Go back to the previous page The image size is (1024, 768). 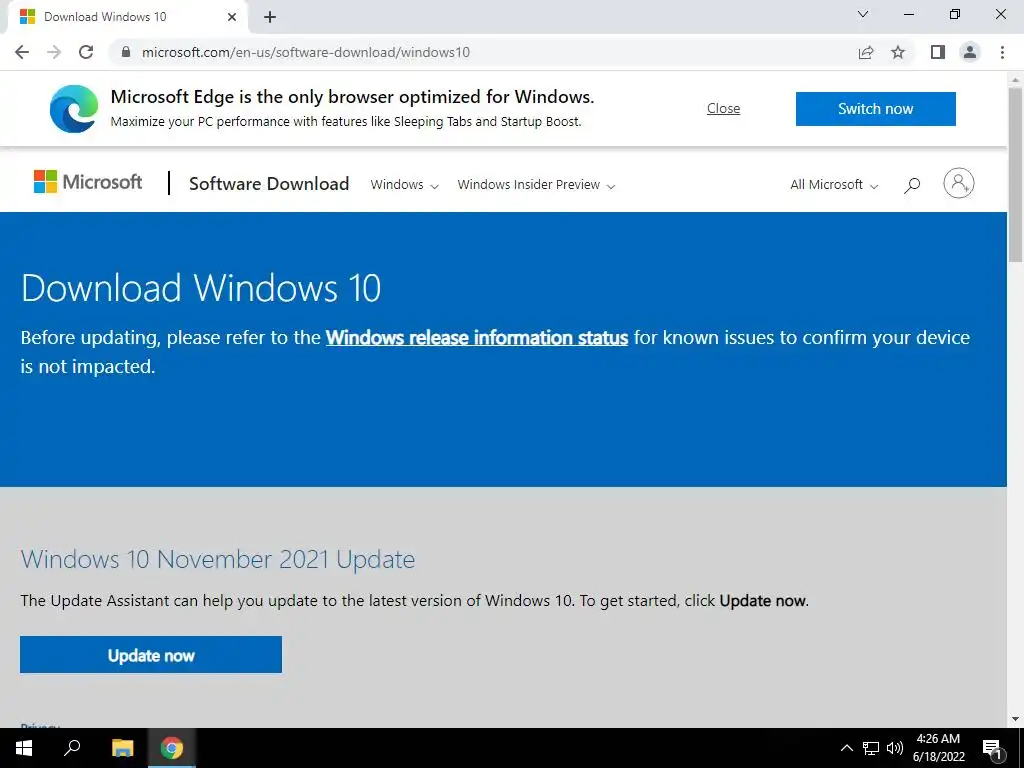pos(22,52)
